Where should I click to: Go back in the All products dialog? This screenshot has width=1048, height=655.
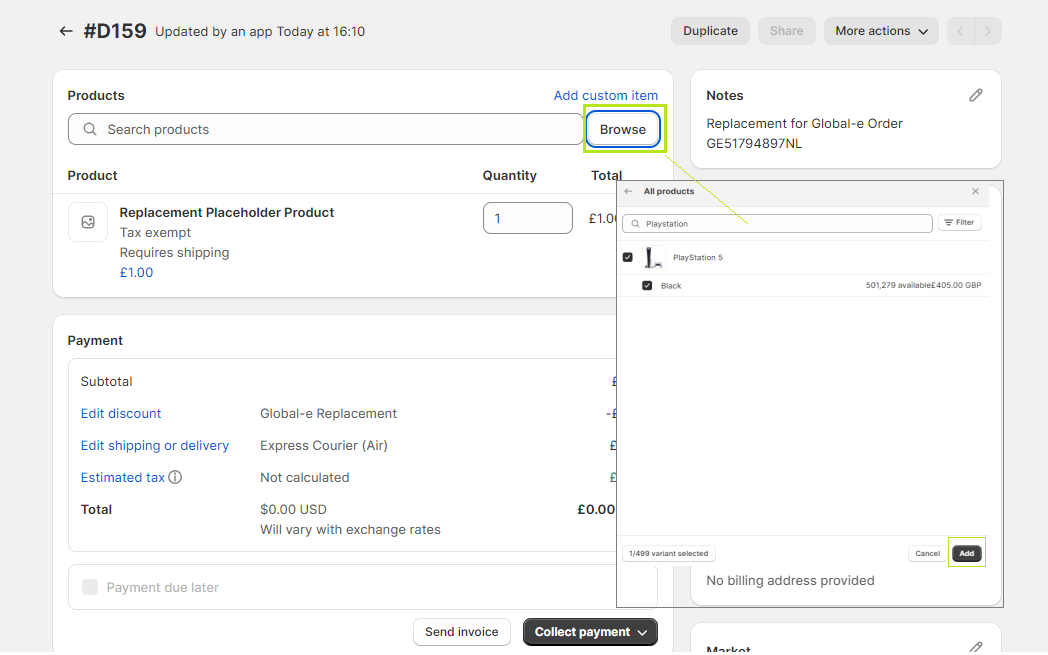(x=628, y=191)
